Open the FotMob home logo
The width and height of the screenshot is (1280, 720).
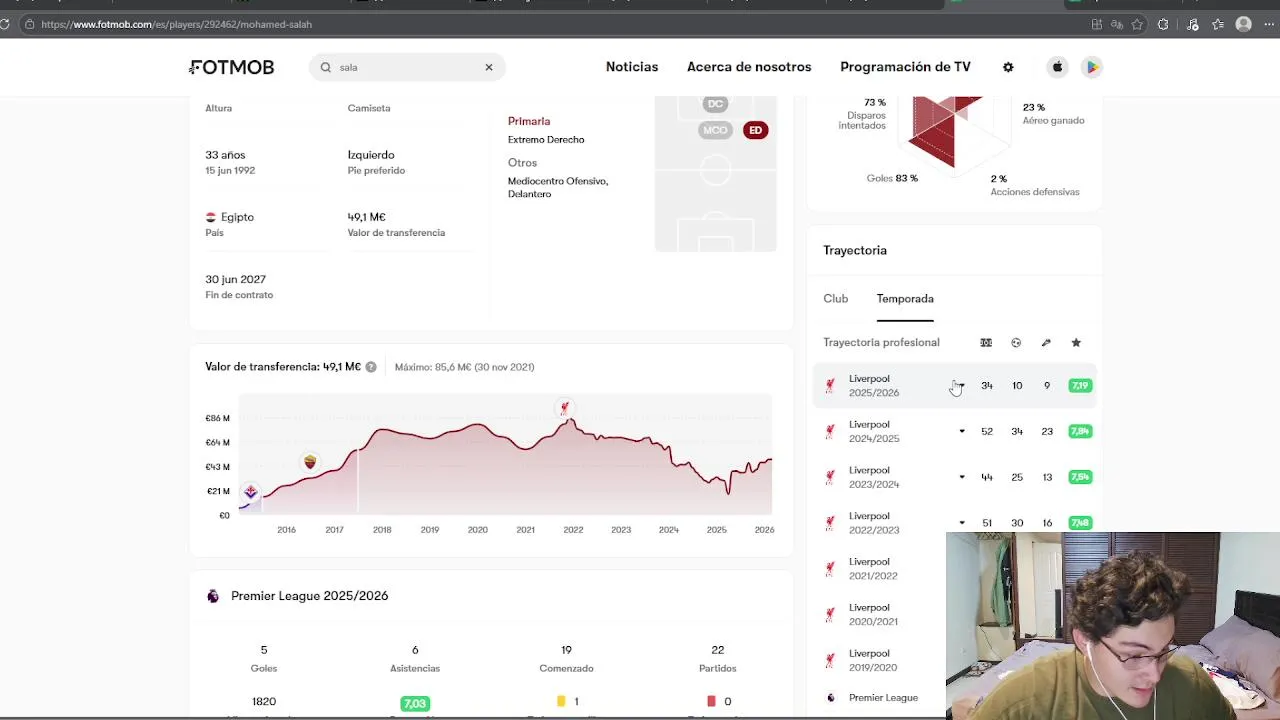coord(232,67)
